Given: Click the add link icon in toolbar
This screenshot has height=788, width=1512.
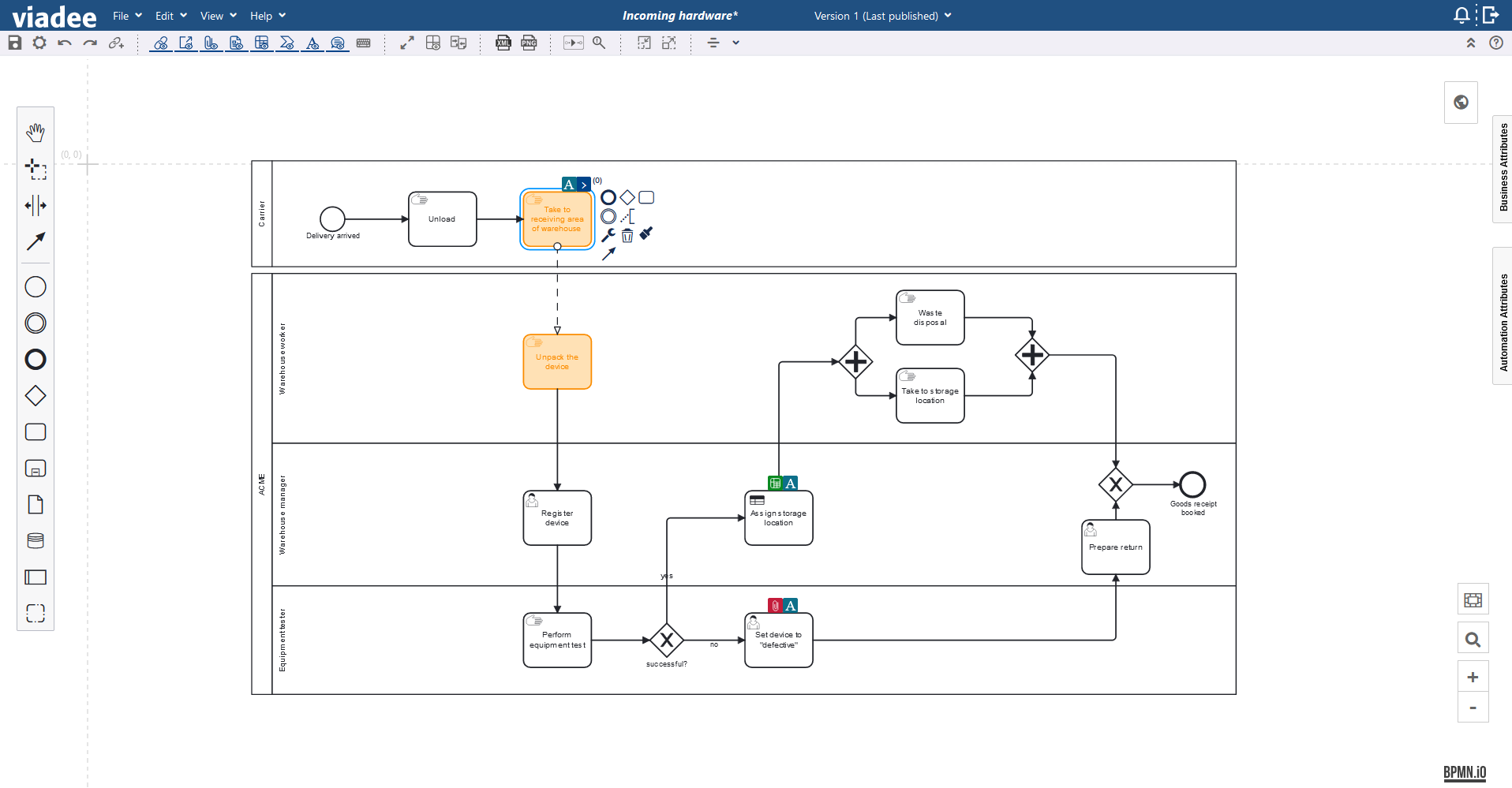Looking at the screenshot, I should (x=116, y=43).
